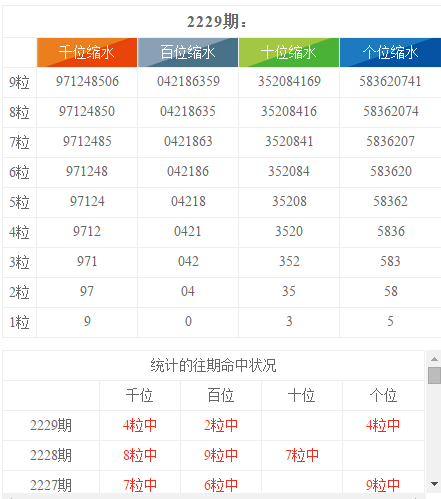
Task: Select the 5粒 row label
Action: pos(19,202)
